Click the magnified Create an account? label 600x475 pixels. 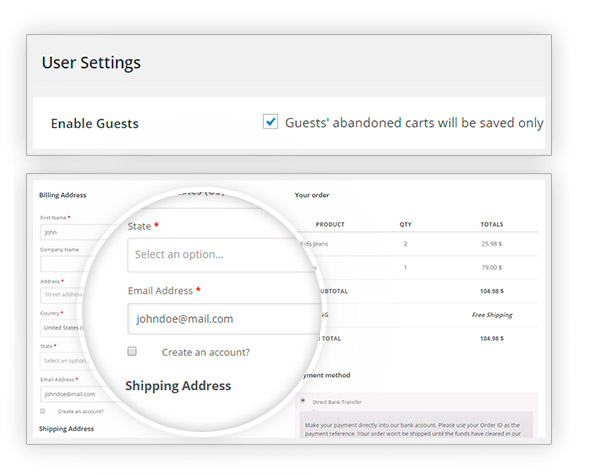click(206, 352)
